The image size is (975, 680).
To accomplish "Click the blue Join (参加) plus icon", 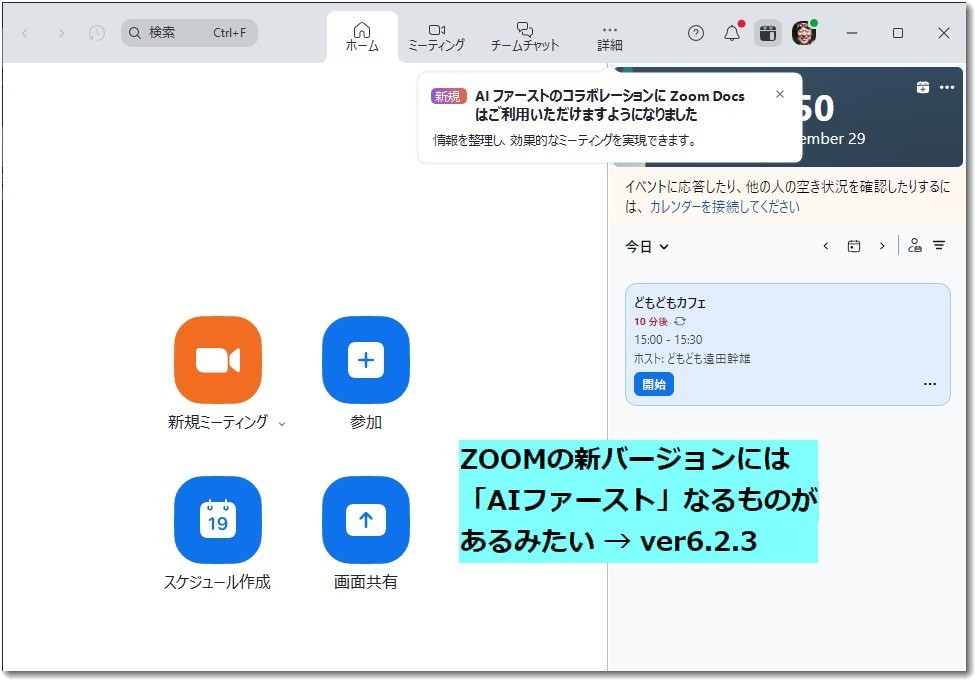I will tap(365, 360).
